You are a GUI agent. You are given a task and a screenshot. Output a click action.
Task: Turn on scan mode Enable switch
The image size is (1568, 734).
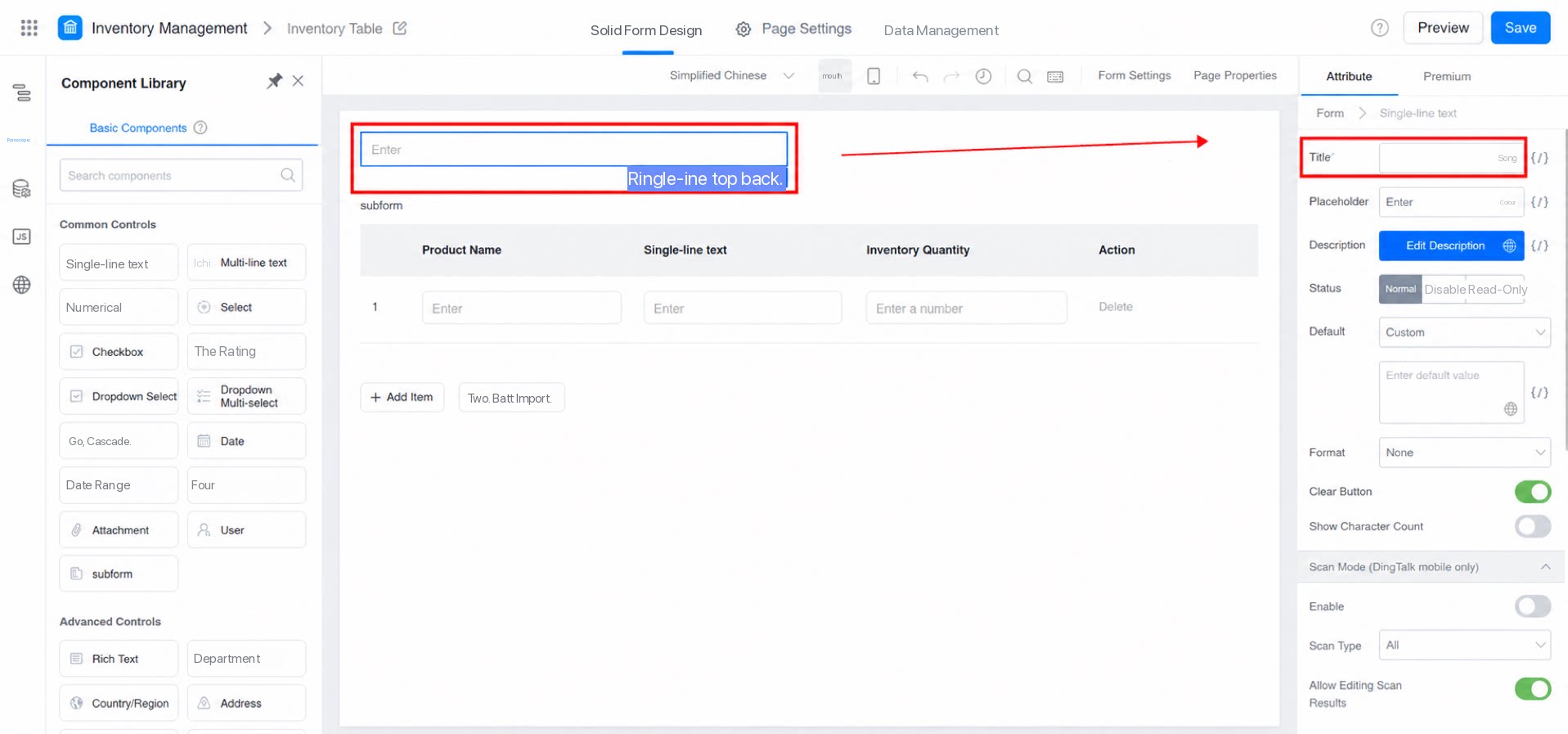click(x=1532, y=606)
